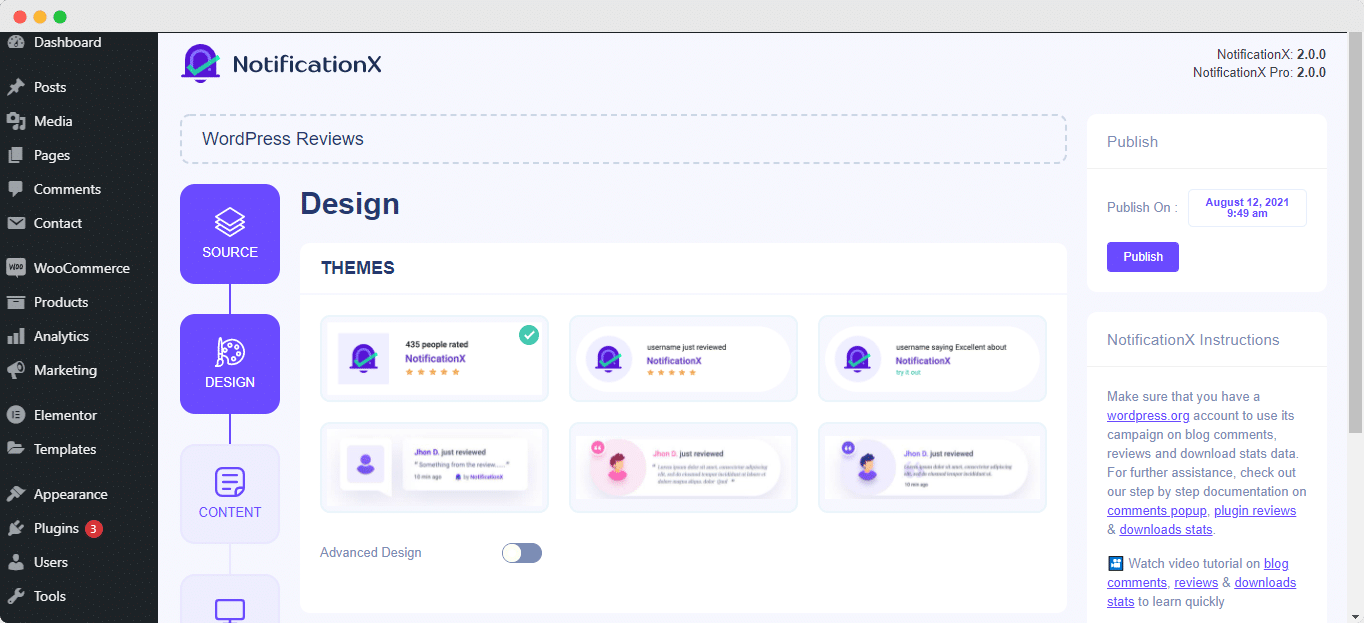Click the 'Advanced Design' label

click(371, 553)
